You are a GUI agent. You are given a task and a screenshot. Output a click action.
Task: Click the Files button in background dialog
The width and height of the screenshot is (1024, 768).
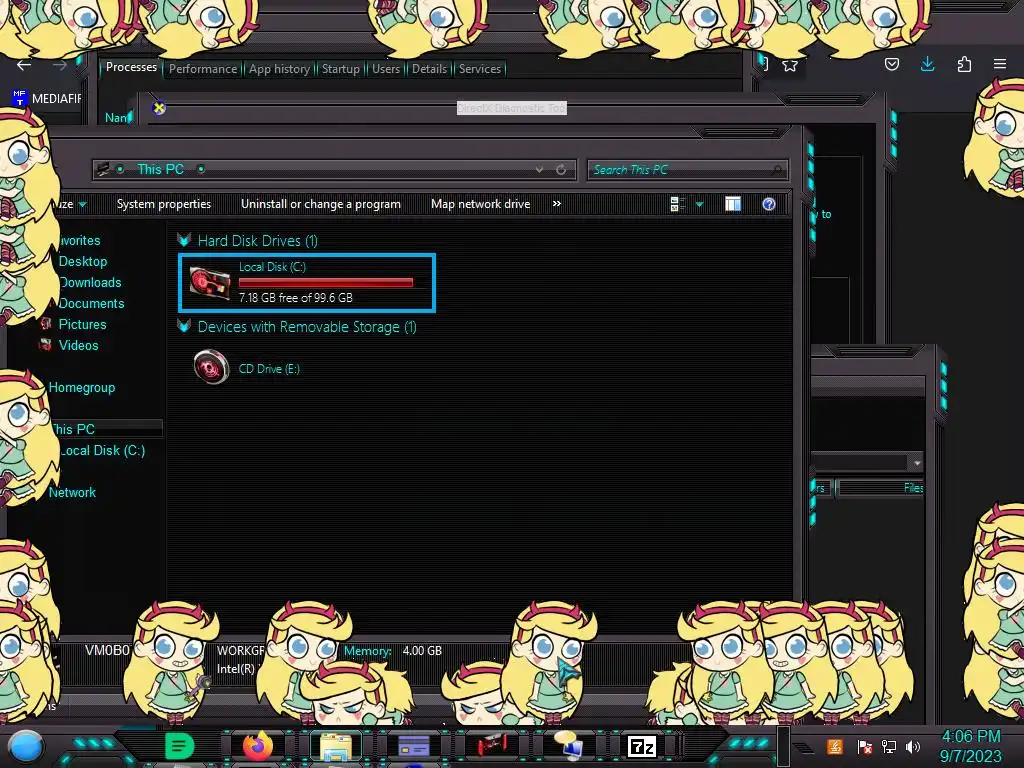pos(880,487)
